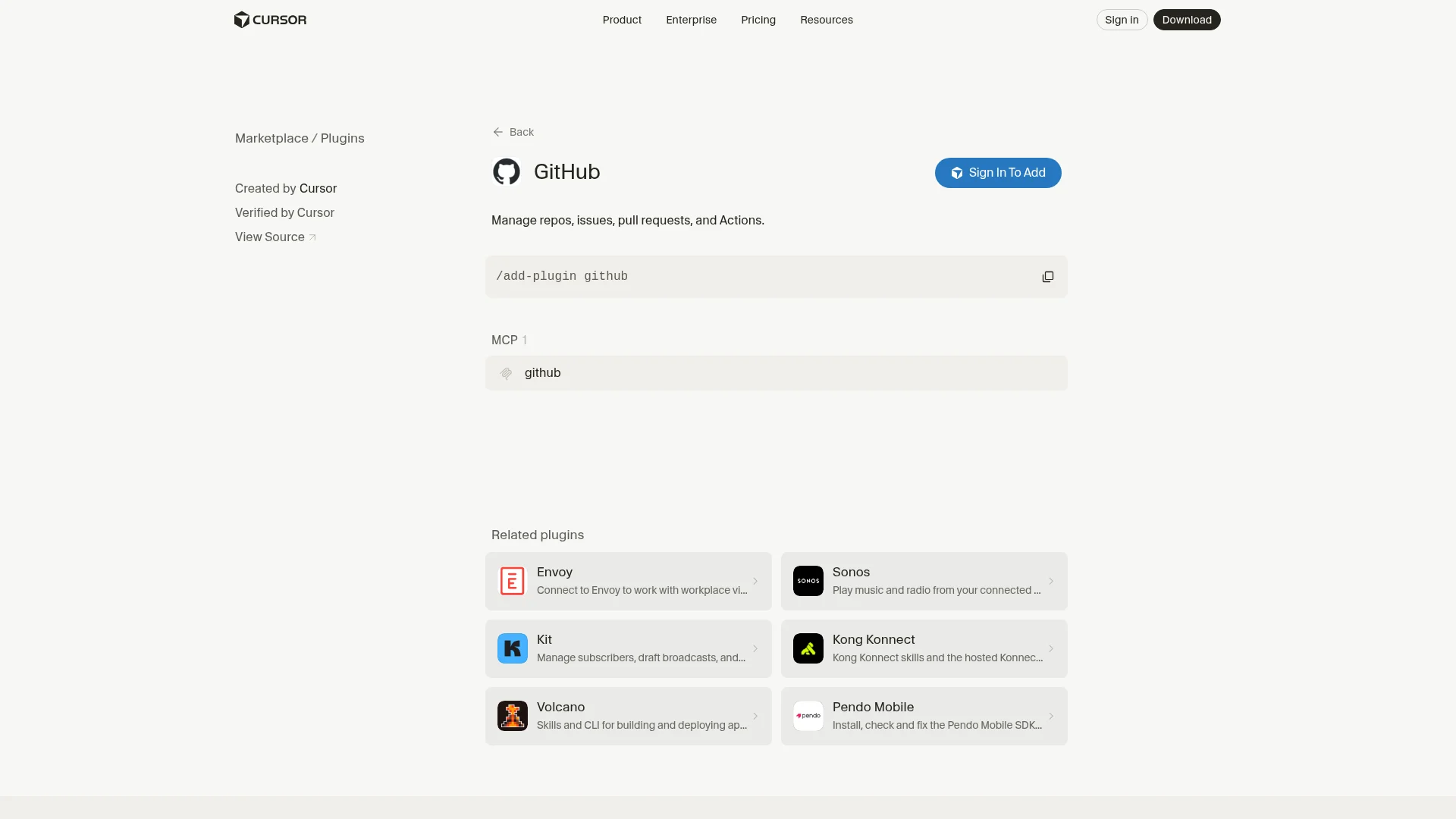Screen dimensions: 1456x819
Task: Open the Resources menu
Action: pyautogui.click(x=827, y=20)
